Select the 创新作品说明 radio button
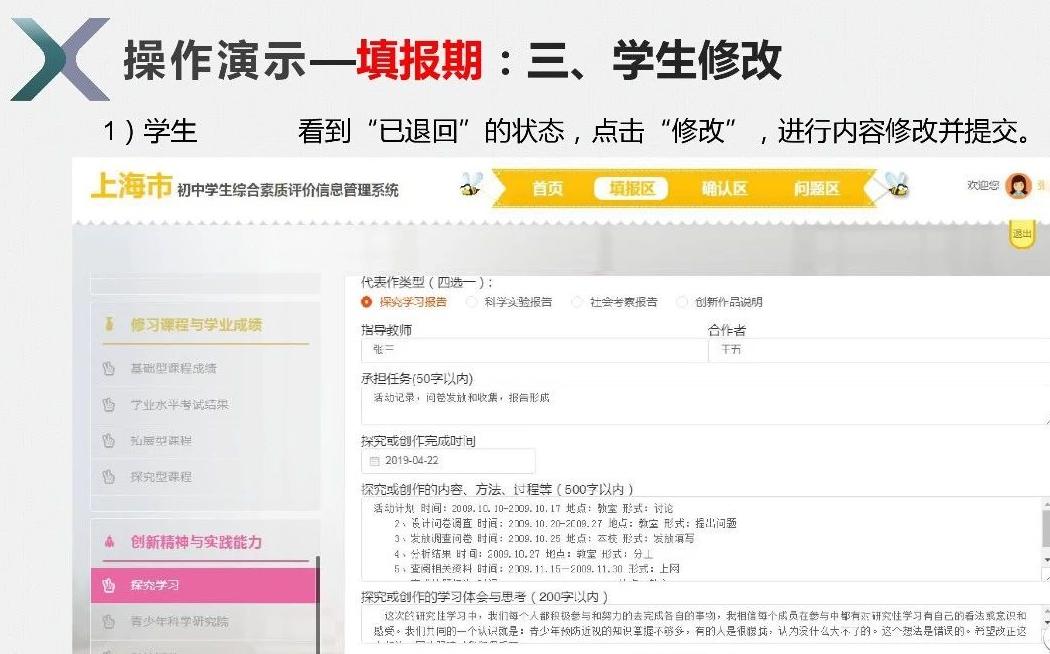 click(680, 301)
